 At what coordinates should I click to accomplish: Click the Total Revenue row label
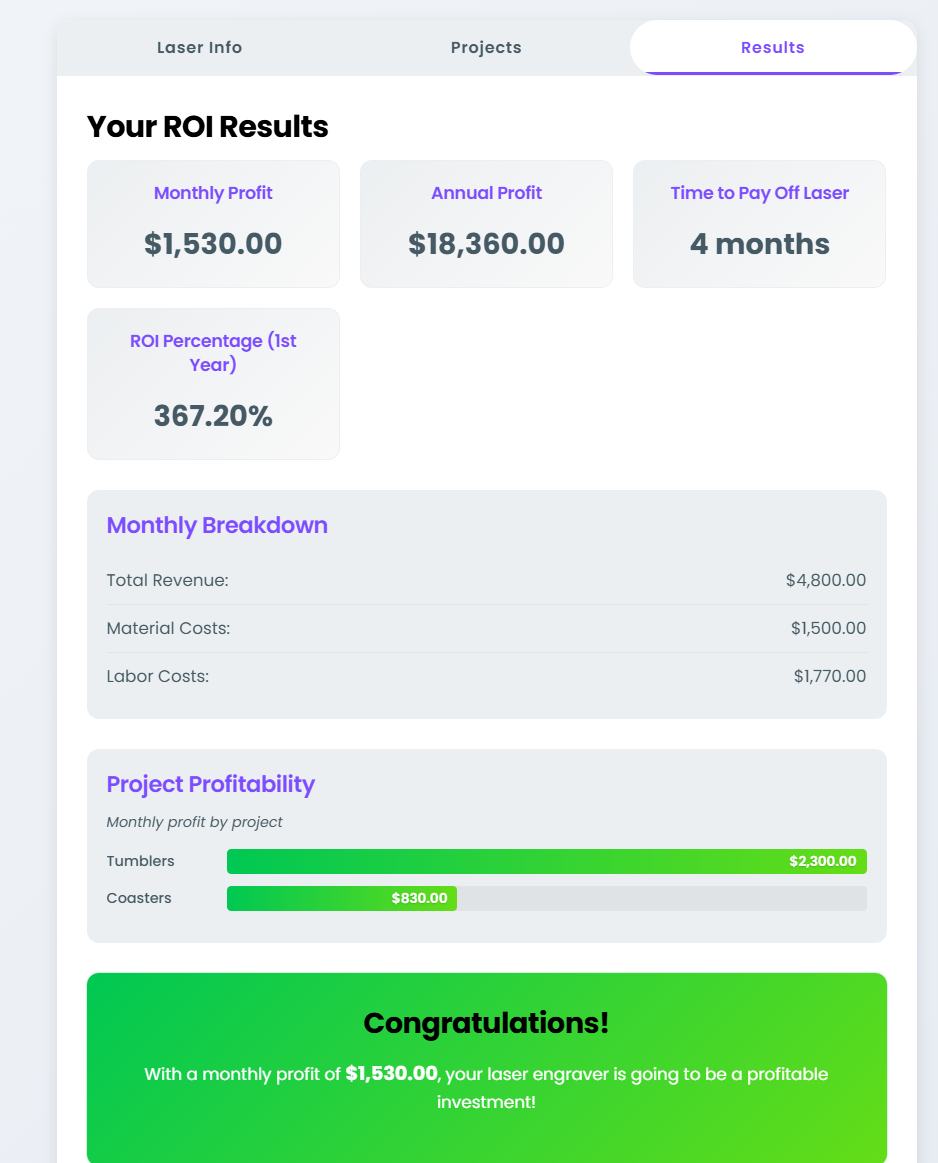pos(167,580)
